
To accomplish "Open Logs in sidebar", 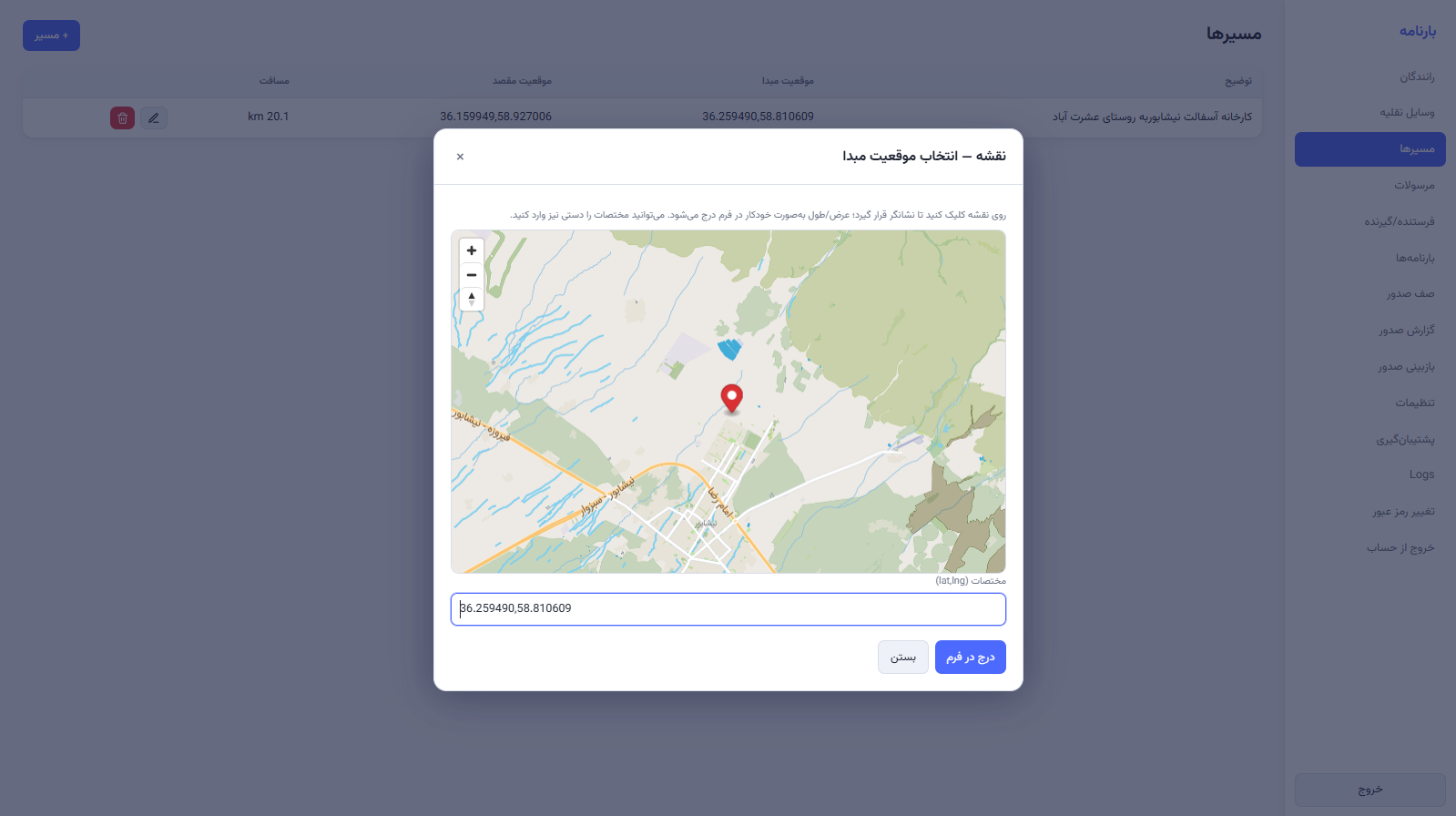I will coord(1370,474).
